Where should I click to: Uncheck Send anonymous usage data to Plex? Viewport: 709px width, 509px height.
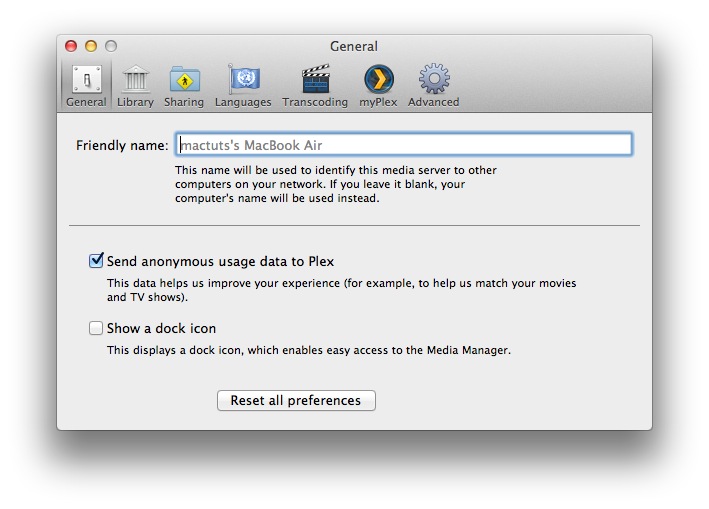coord(96,261)
